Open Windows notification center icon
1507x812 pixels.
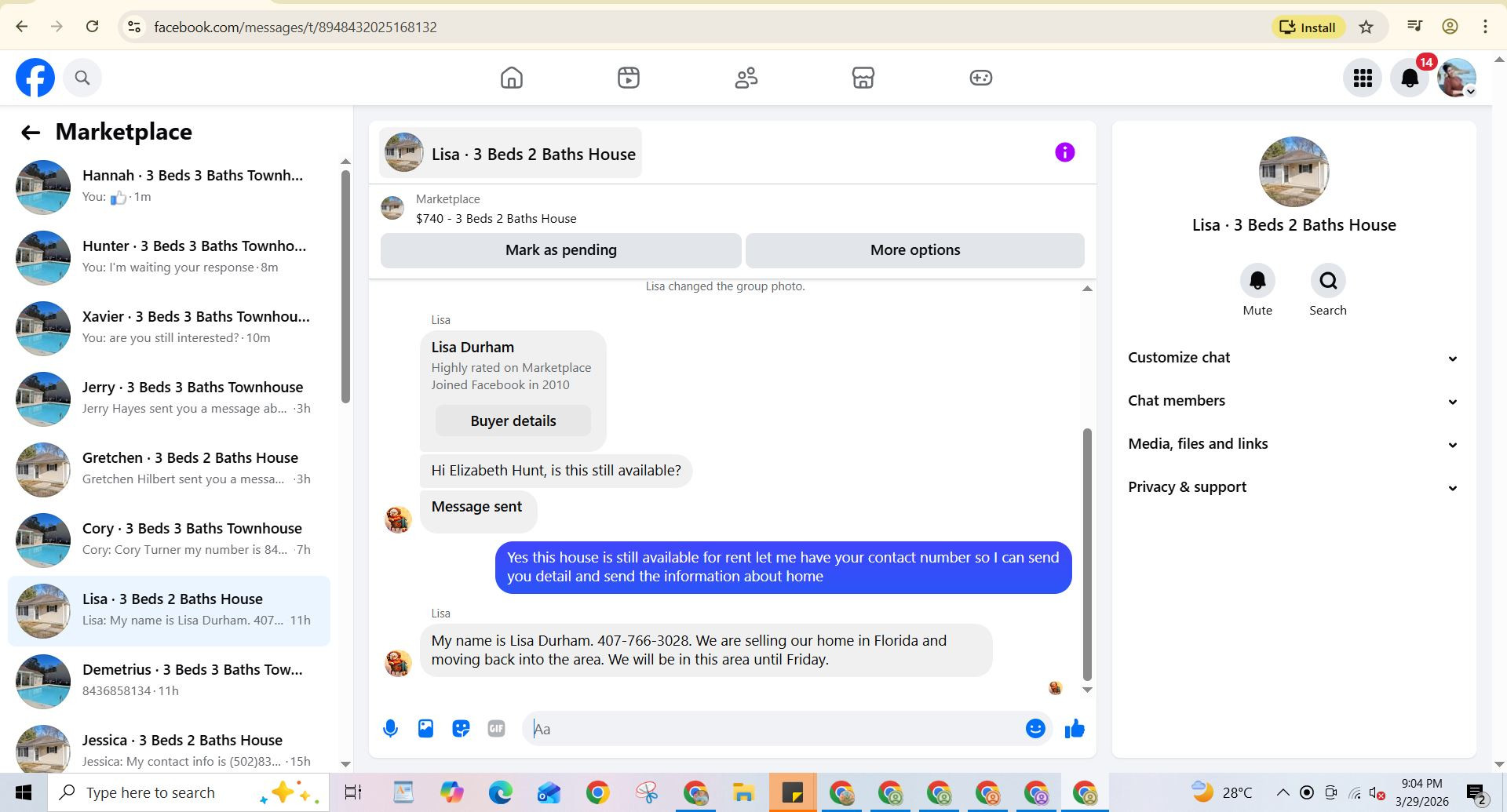click(1477, 792)
